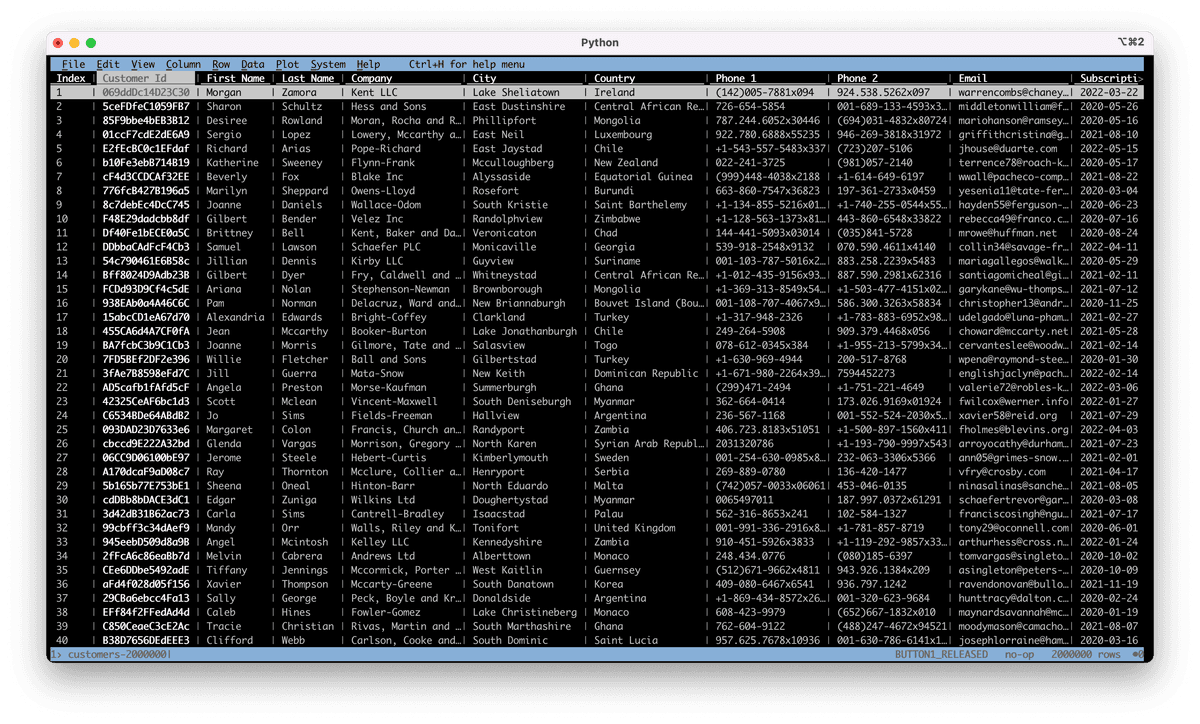
Task: Click phone 248.434.0776 cell
Action: (x=752, y=556)
